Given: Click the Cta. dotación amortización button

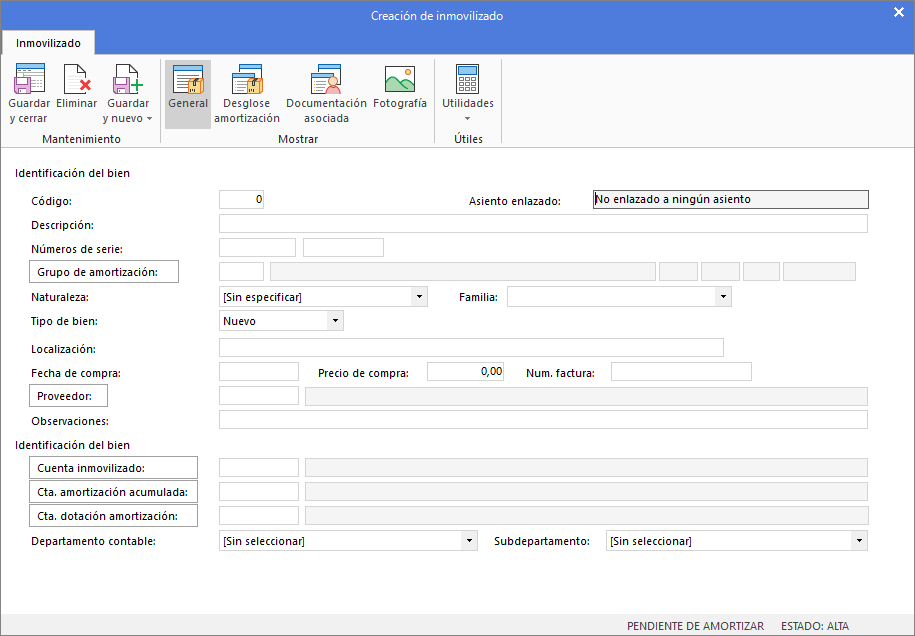Looking at the screenshot, I should click(113, 516).
